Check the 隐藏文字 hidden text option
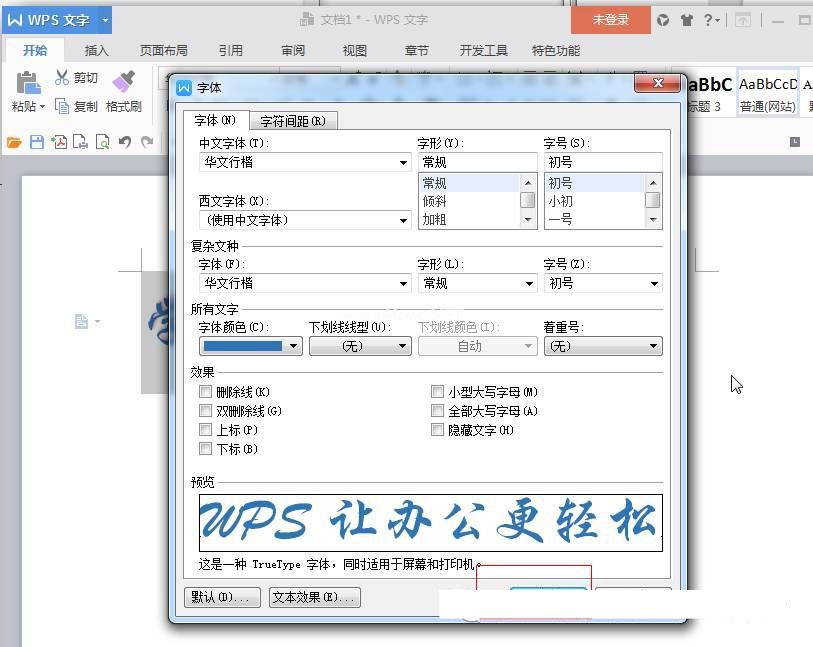813x647 pixels. click(438, 430)
